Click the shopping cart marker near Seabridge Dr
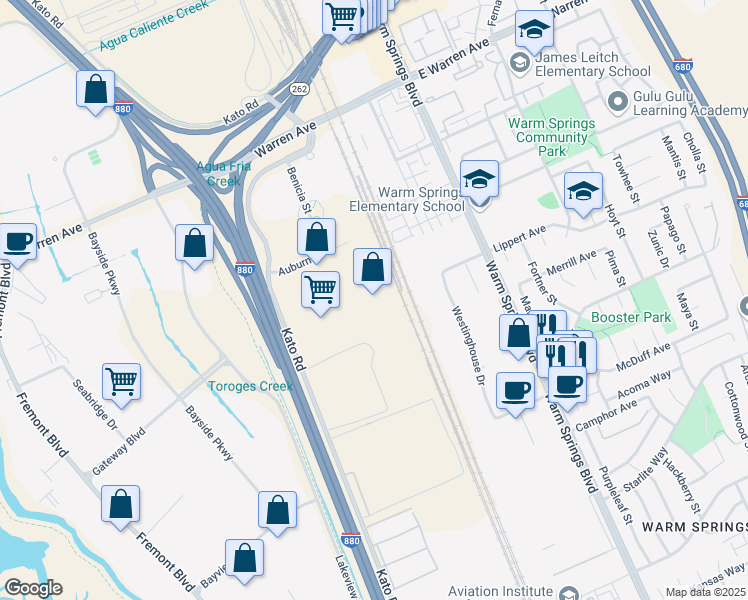The width and height of the screenshot is (748, 600). click(122, 385)
